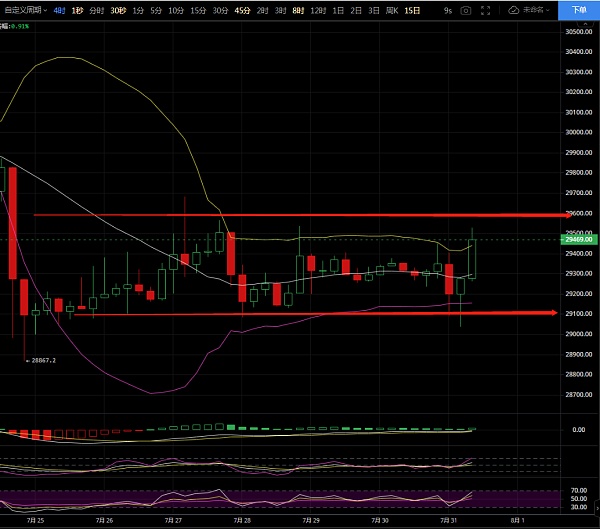
Task: Choose the 分时 intraday view
Action: [96, 9]
